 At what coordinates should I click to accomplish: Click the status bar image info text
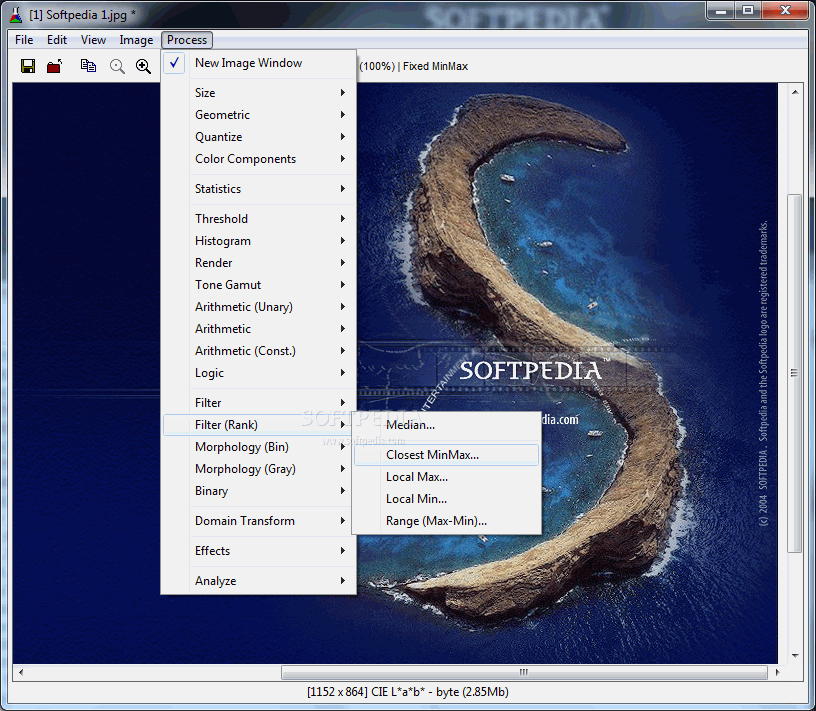pyautogui.click(x=407, y=692)
